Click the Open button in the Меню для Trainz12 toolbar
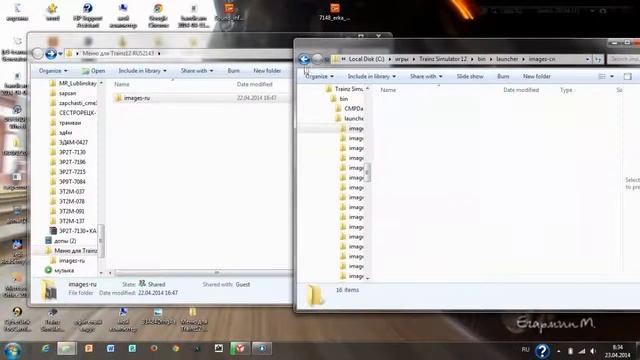Image resolution: width=640 pixels, height=360 pixels. point(93,71)
